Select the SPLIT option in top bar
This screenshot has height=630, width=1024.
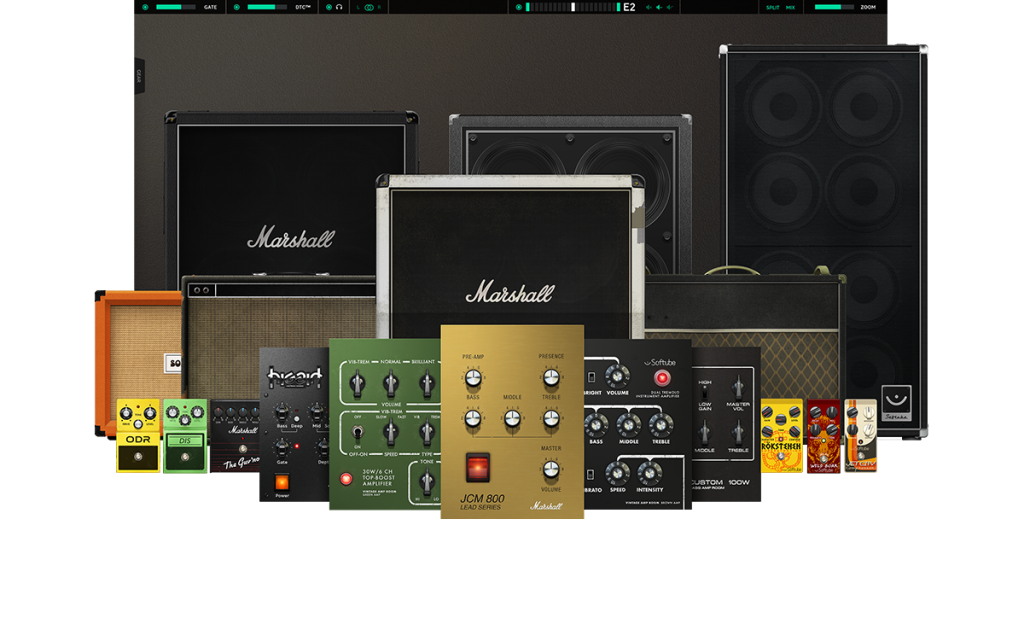tap(773, 7)
